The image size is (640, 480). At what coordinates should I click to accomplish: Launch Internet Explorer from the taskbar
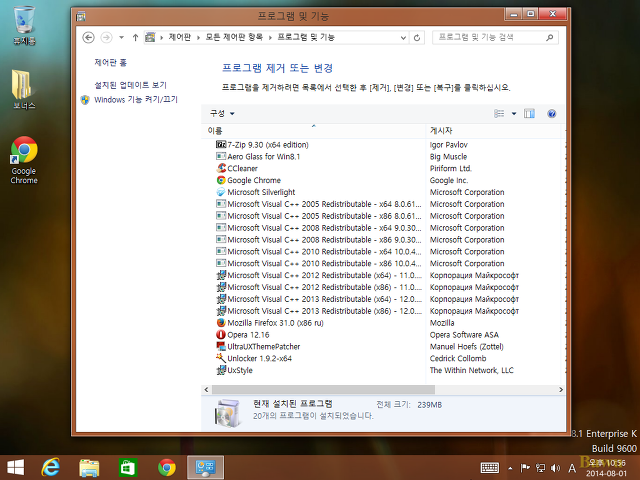[51, 467]
